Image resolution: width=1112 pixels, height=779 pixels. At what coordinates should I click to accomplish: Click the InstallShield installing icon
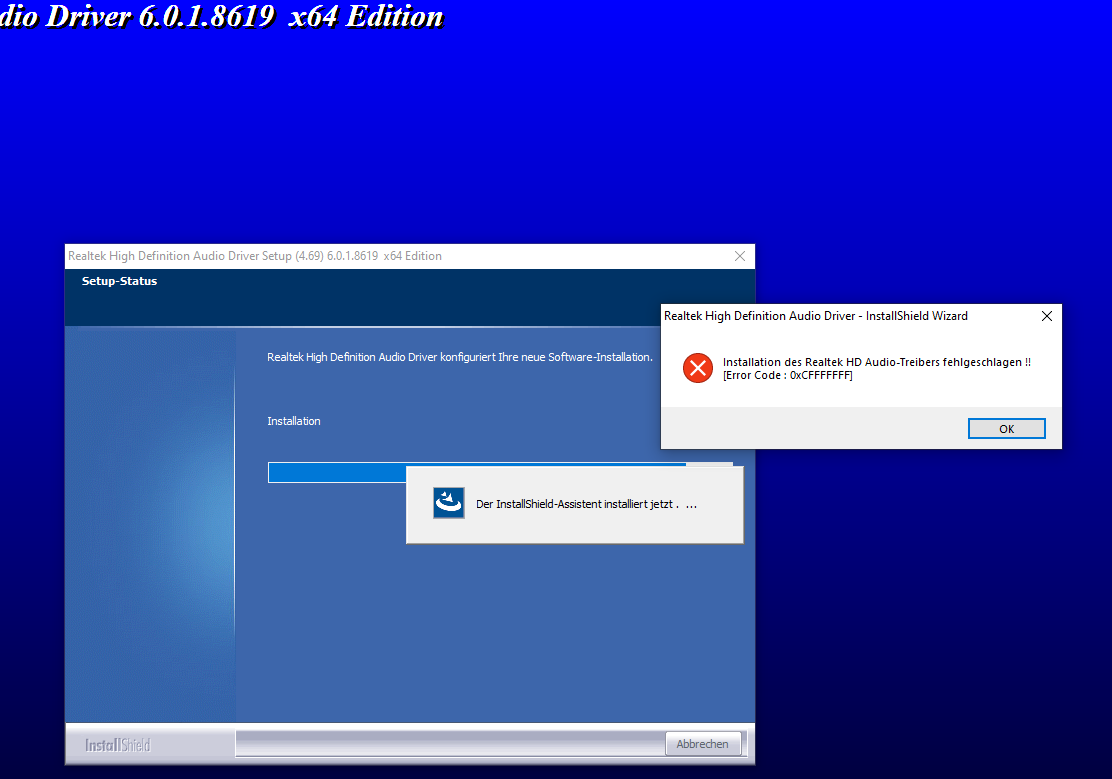point(449,503)
